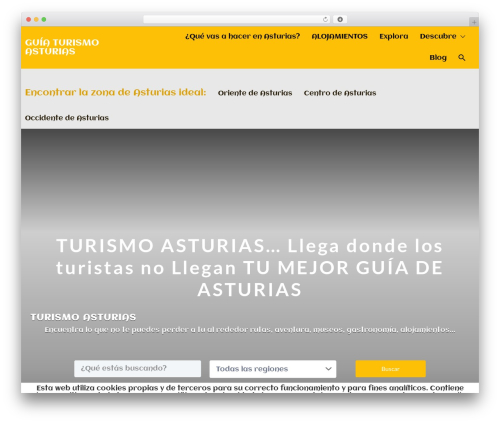Open a new browser tab with plus button
Viewport: 500px width, 423px height.
click(474, 22)
